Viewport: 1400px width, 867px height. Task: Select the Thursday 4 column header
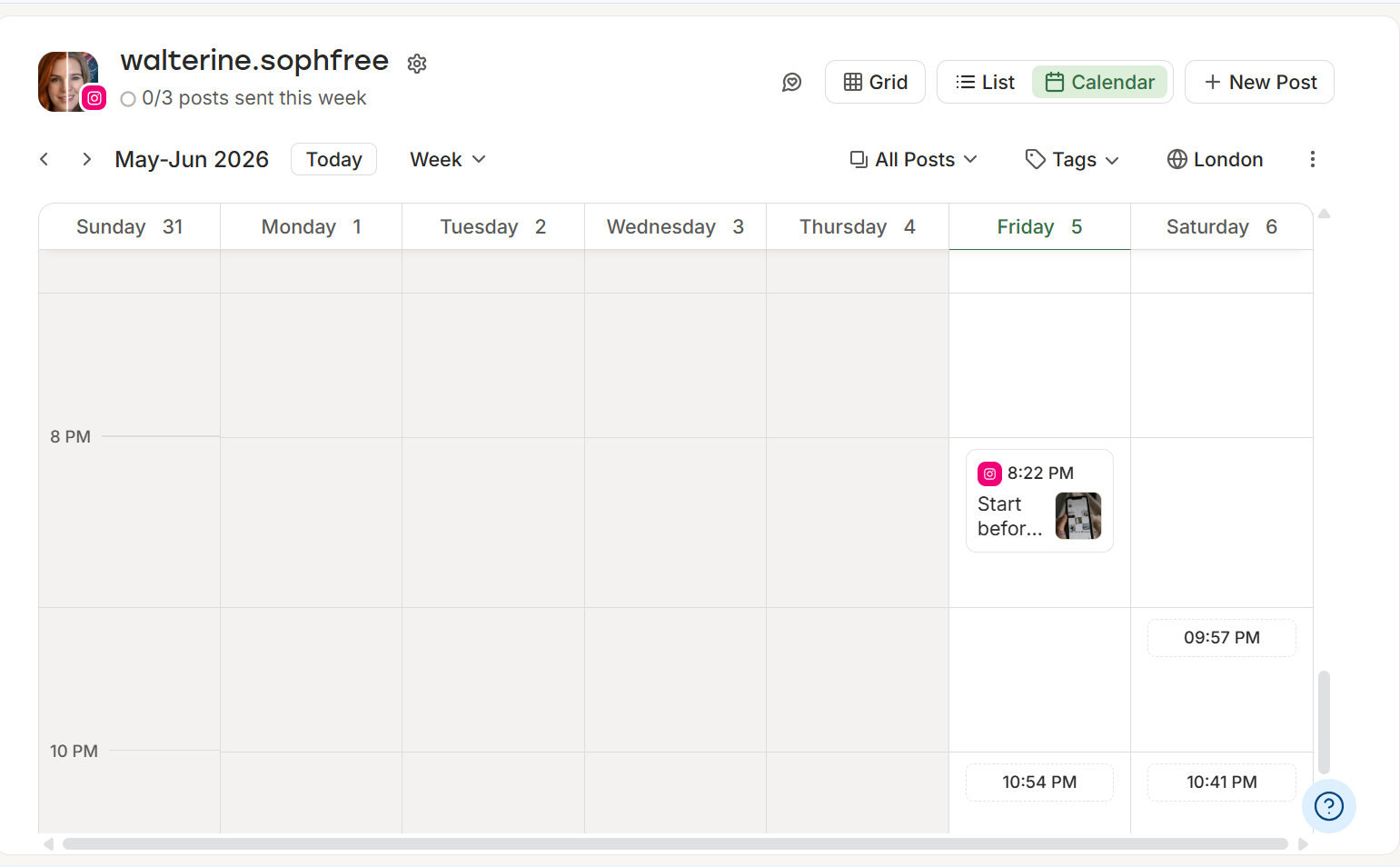858,226
